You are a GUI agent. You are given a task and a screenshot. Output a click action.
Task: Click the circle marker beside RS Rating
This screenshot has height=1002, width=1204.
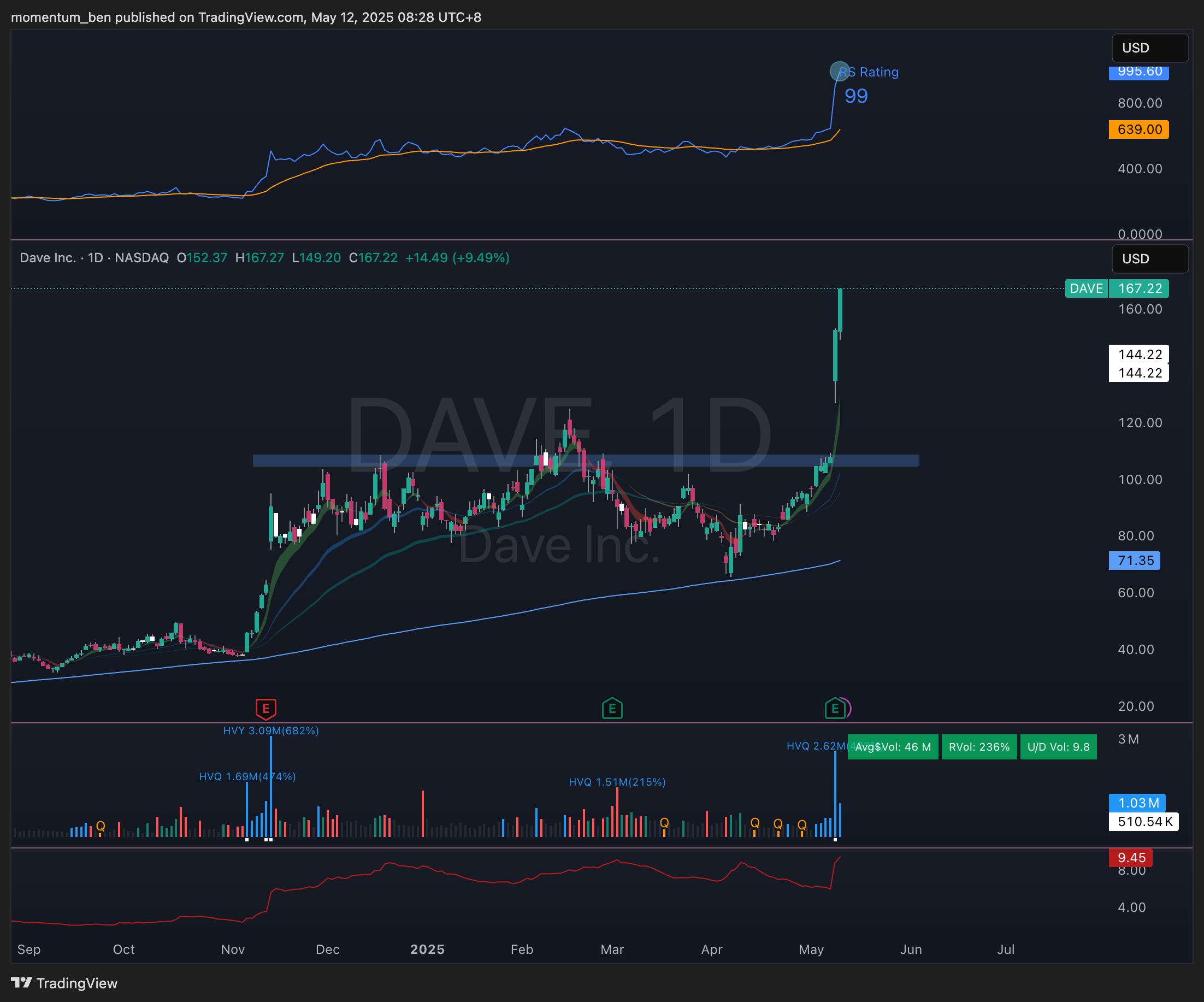[840, 72]
